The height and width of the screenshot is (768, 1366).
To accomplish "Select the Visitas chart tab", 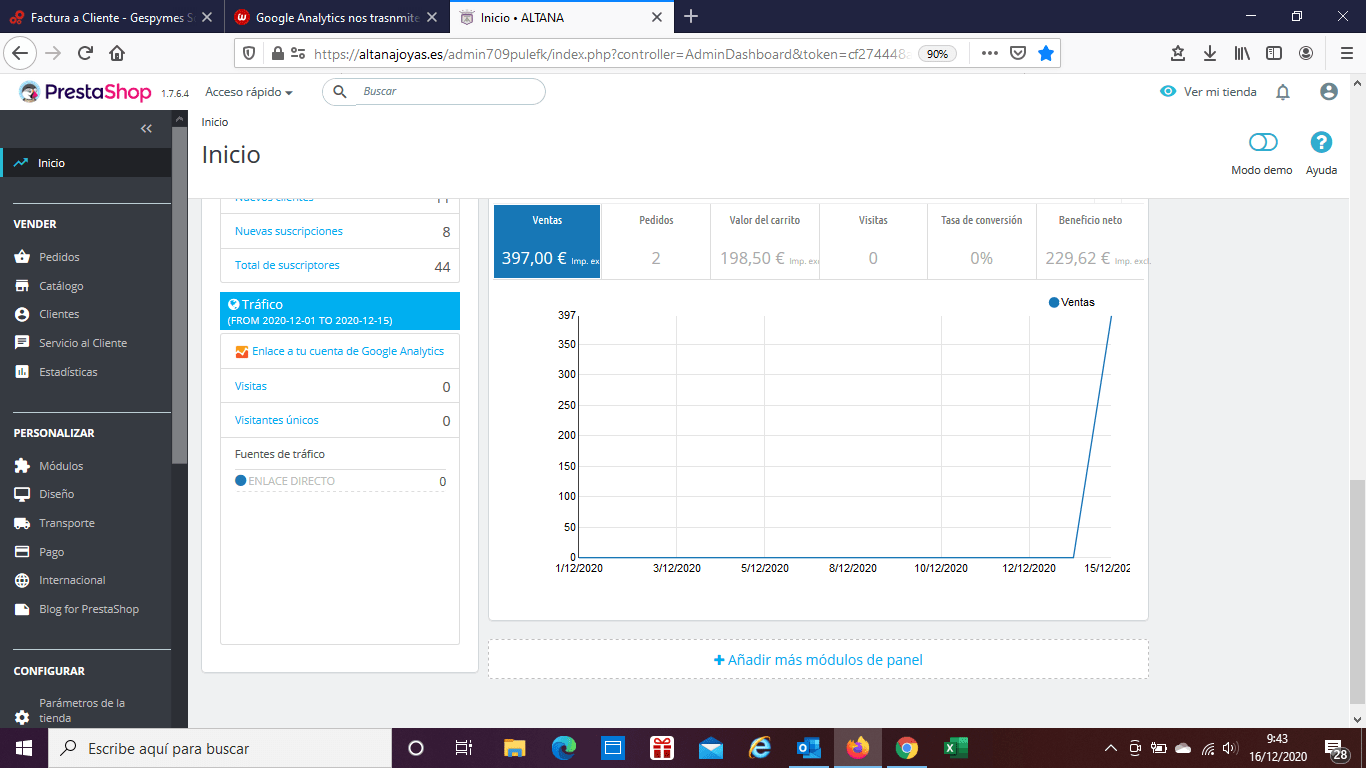I will (x=873, y=241).
